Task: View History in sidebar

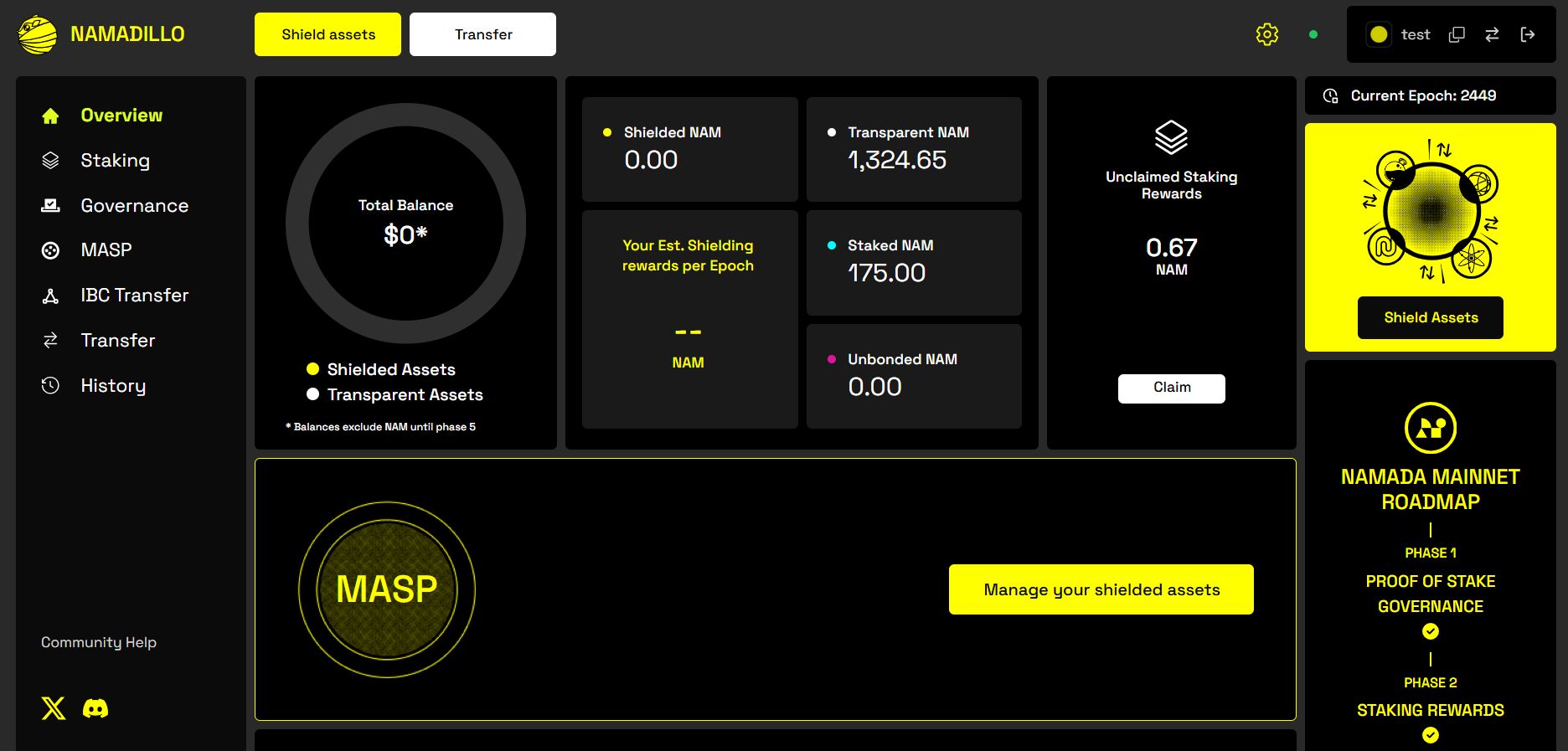Action: click(113, 386)
